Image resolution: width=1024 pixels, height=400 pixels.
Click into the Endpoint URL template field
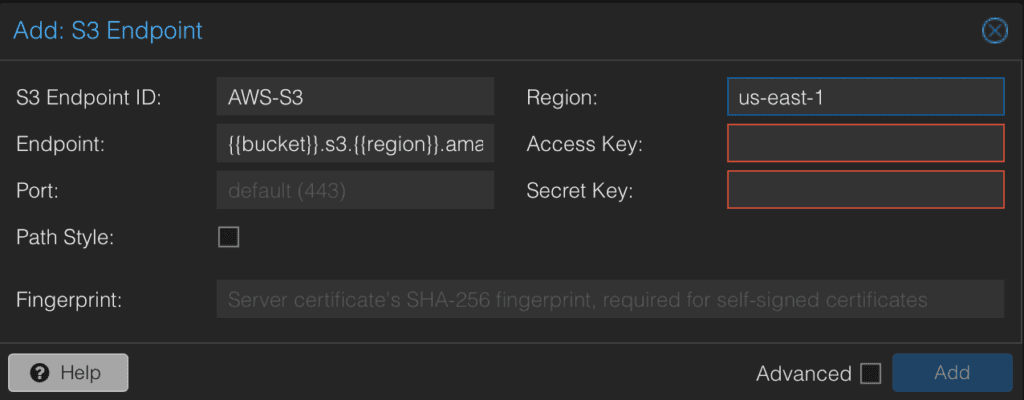coord(355,144)
